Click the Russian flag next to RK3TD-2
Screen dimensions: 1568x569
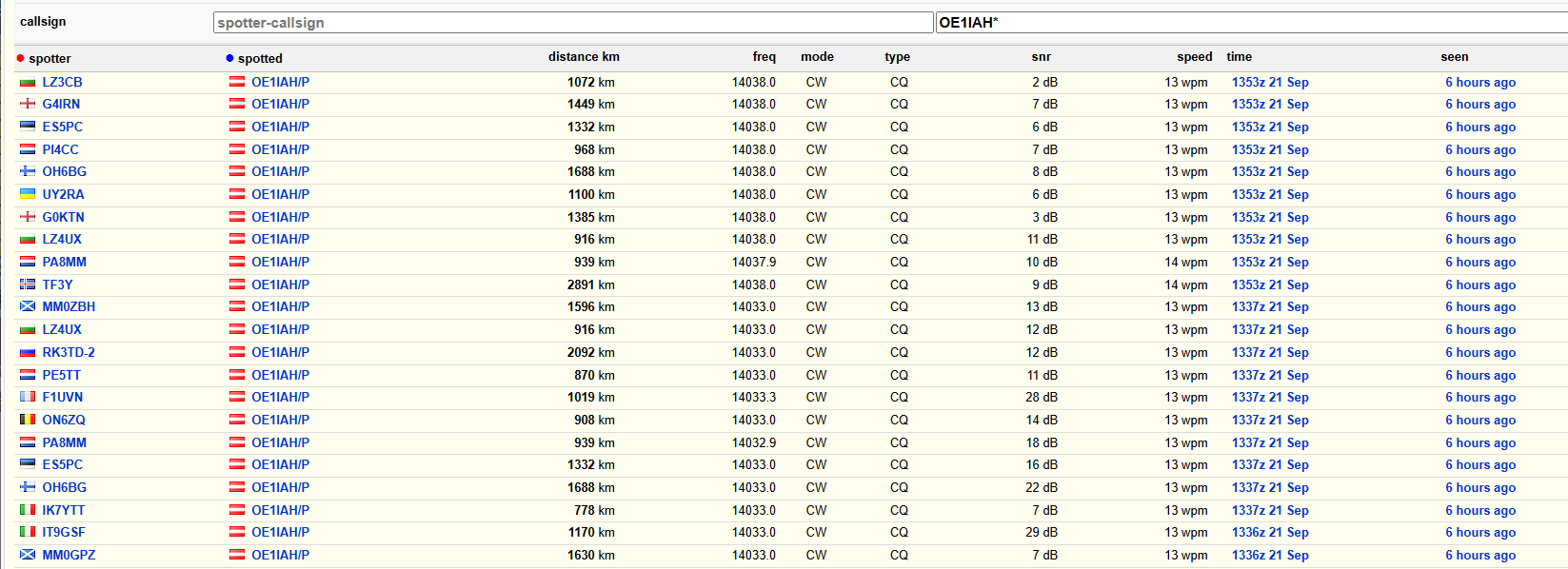28,353
